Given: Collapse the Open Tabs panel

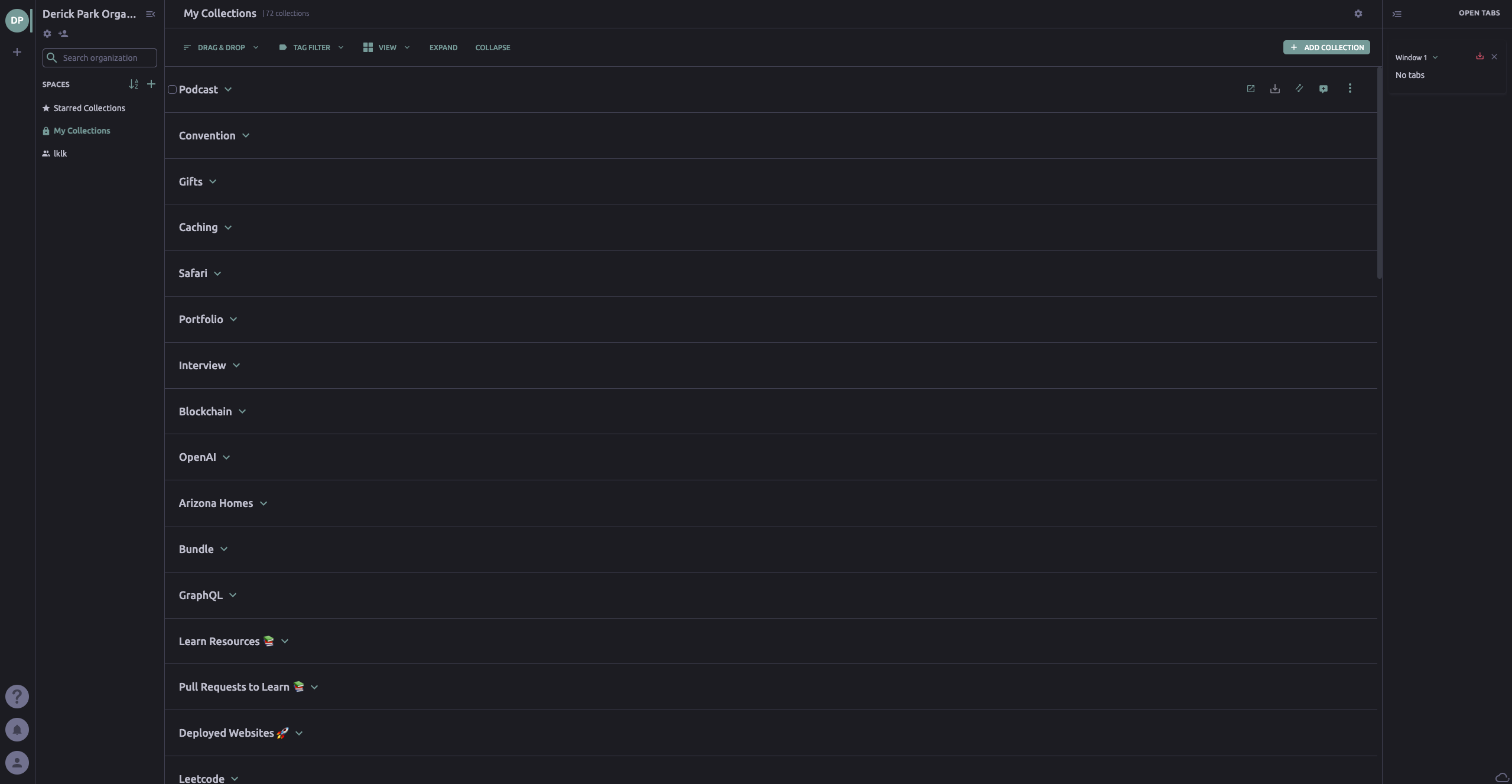Looking at the screenshot, I should [x=1397, y=14].
